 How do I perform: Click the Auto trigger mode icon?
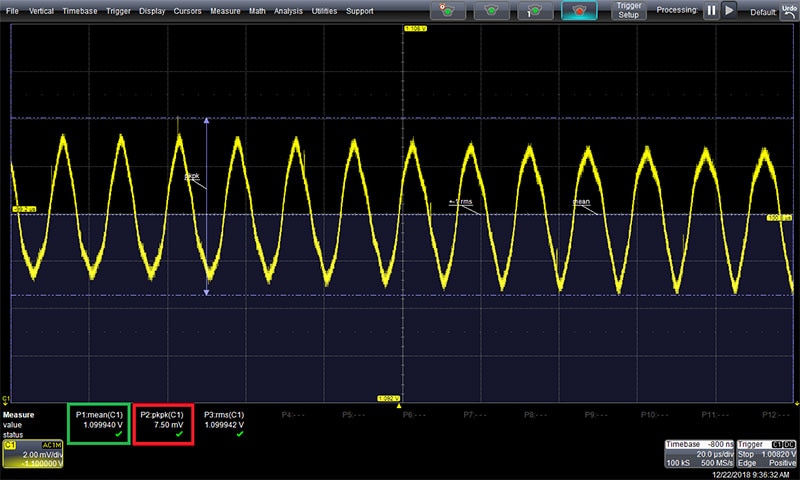452,11
